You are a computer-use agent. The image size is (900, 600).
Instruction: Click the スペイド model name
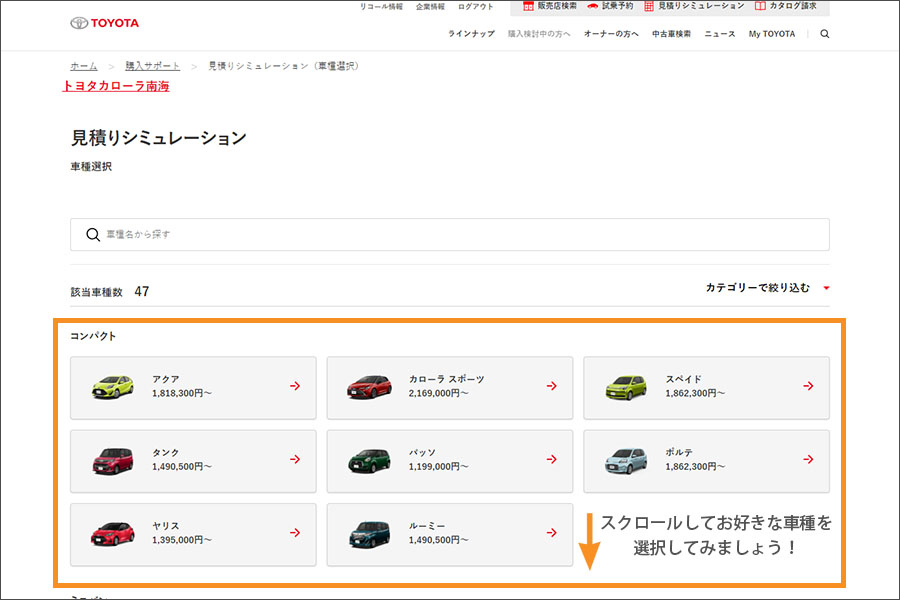[x=684, y=379]
